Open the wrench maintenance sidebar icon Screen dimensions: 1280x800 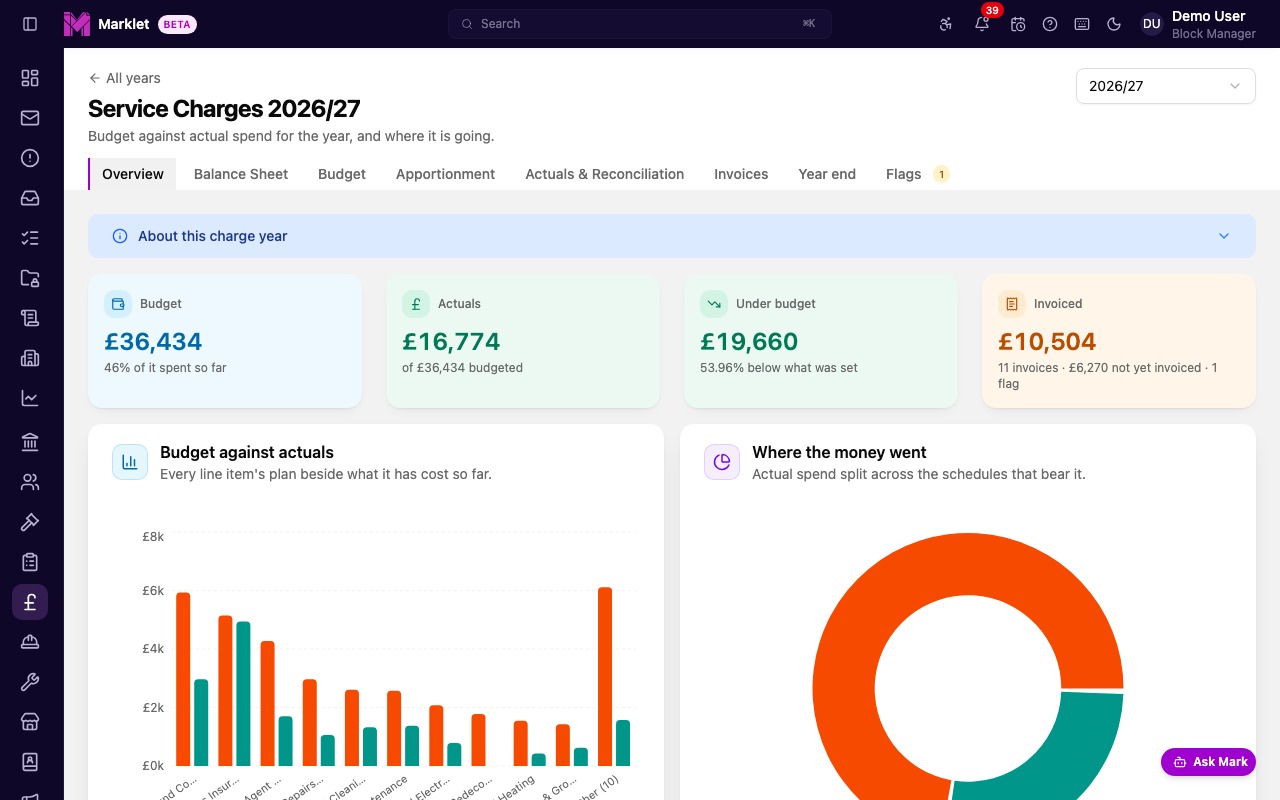(30, 682)
